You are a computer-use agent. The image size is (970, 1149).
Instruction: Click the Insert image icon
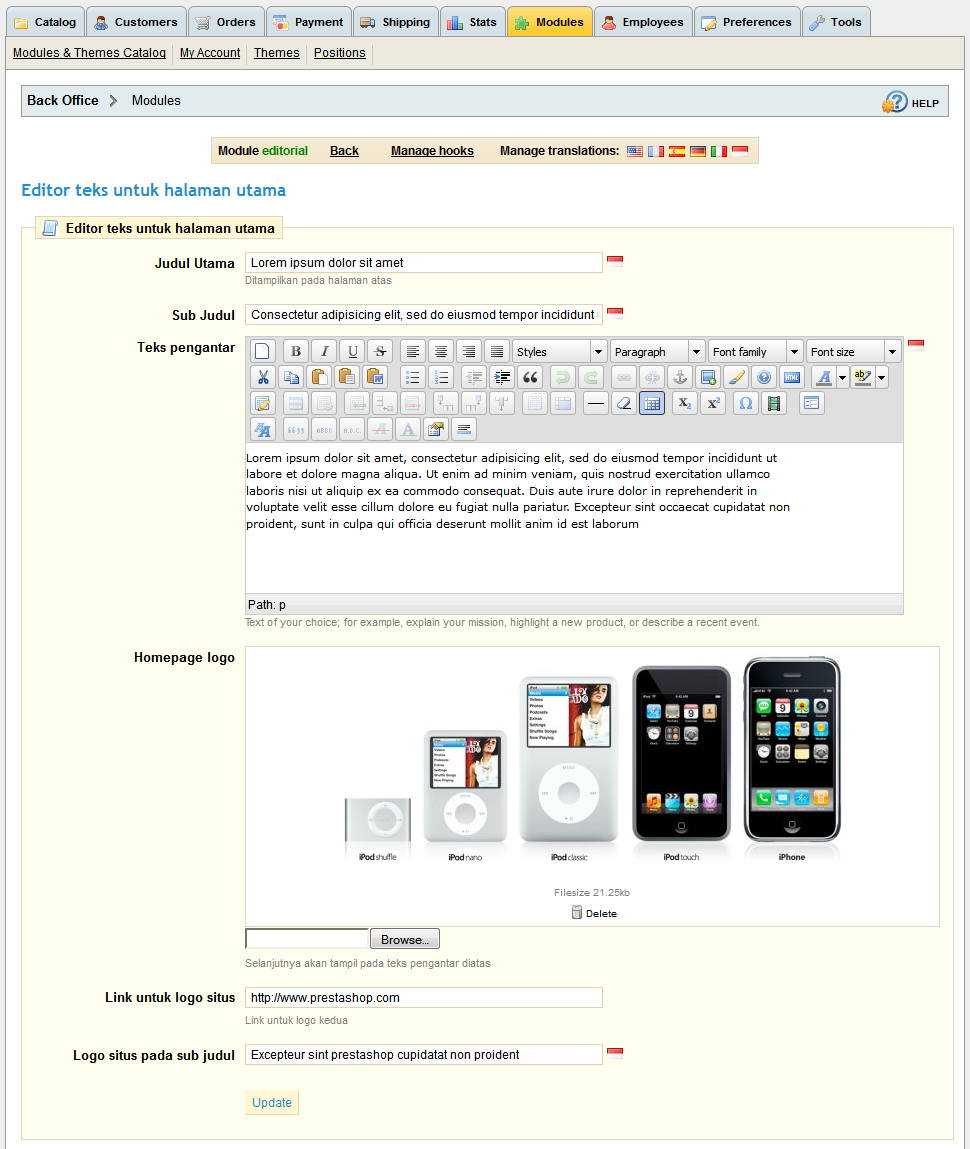coord(708,377)
